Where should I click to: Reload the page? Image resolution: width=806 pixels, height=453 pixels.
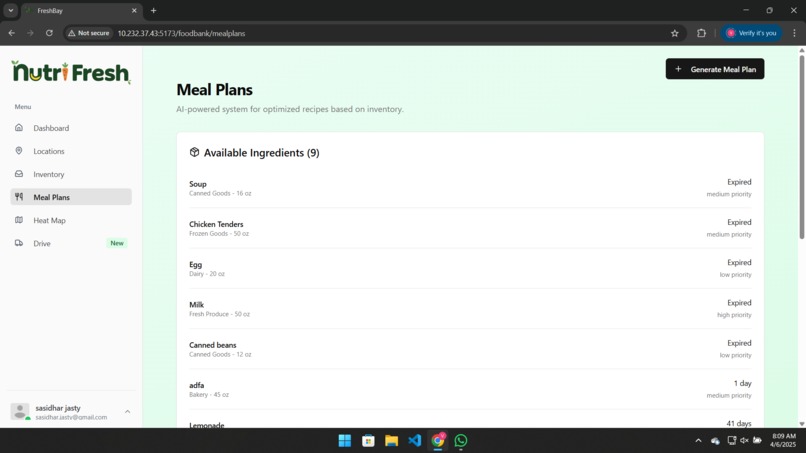49,33
